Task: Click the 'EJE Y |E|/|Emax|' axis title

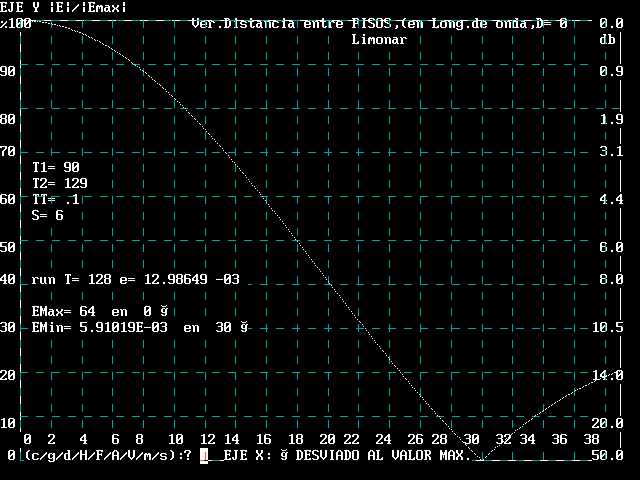Action: 63,7
